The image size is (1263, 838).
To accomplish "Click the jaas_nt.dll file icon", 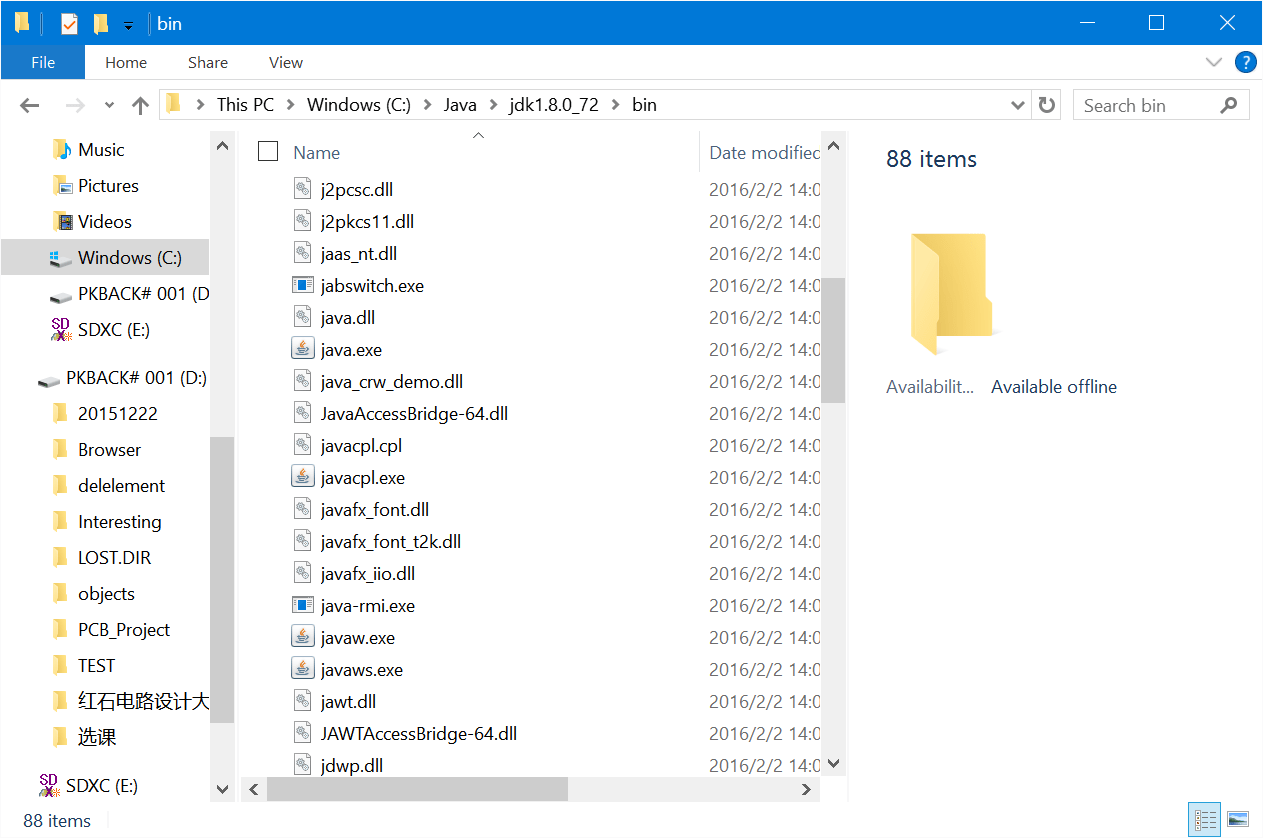I will (302, 253).
